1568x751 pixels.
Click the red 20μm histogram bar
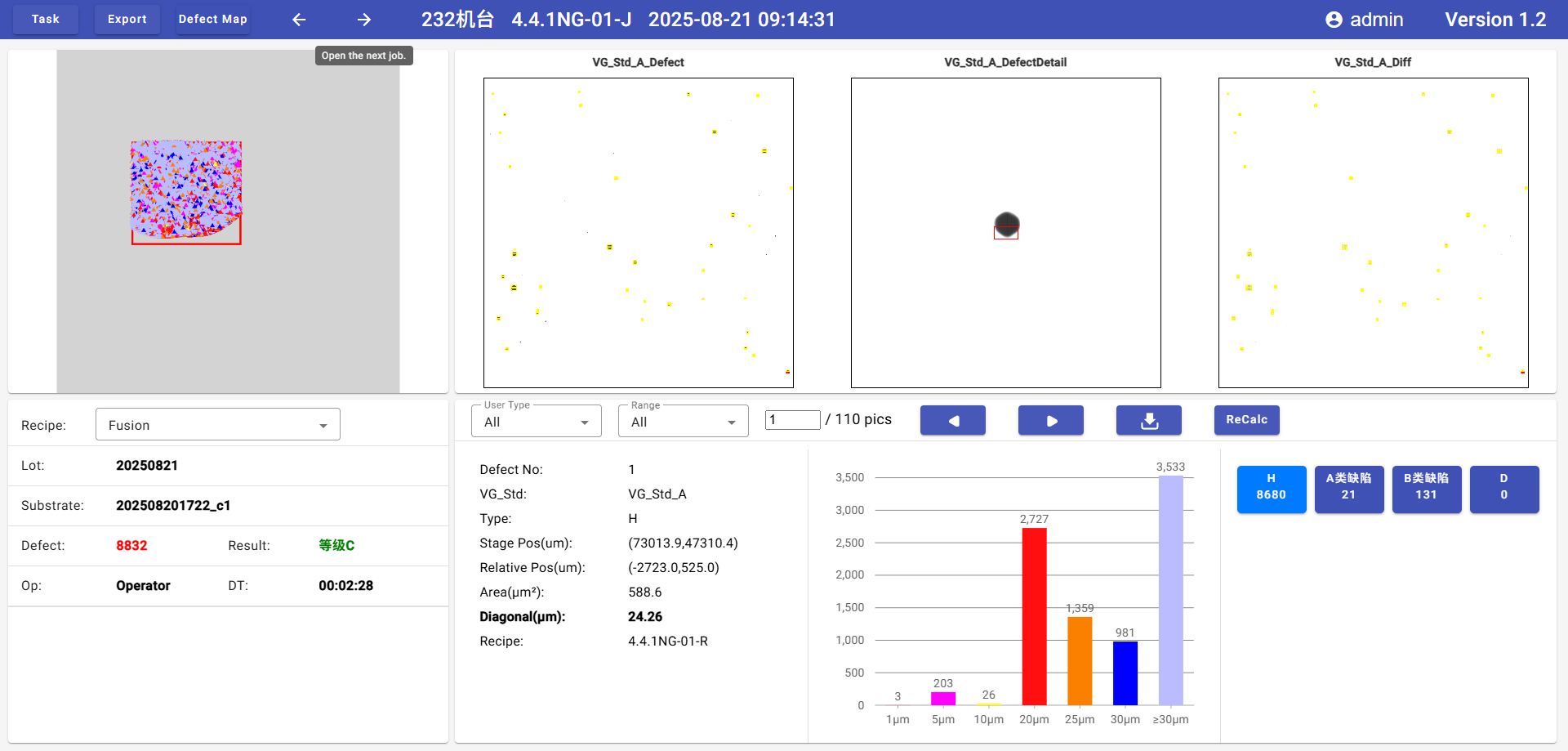1034,616
